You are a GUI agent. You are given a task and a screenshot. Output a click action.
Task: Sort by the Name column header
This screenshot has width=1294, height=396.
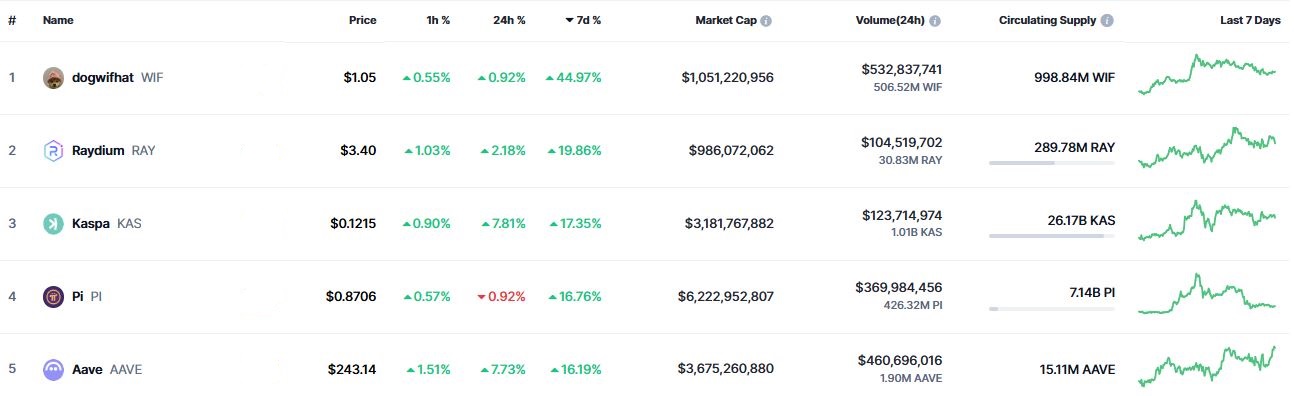click(x=58, y=21)
